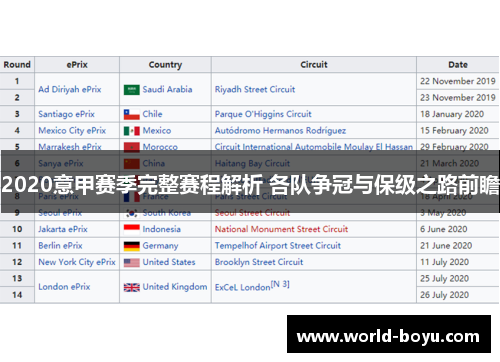The image size is (500, 362).
Task: Click the Circuit column header
Action: [x=314, y=65]
